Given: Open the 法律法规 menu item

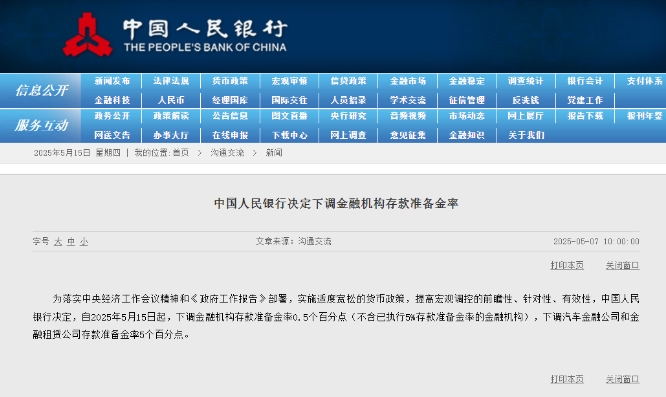Looking at the screenshot, I should (171, 81).
